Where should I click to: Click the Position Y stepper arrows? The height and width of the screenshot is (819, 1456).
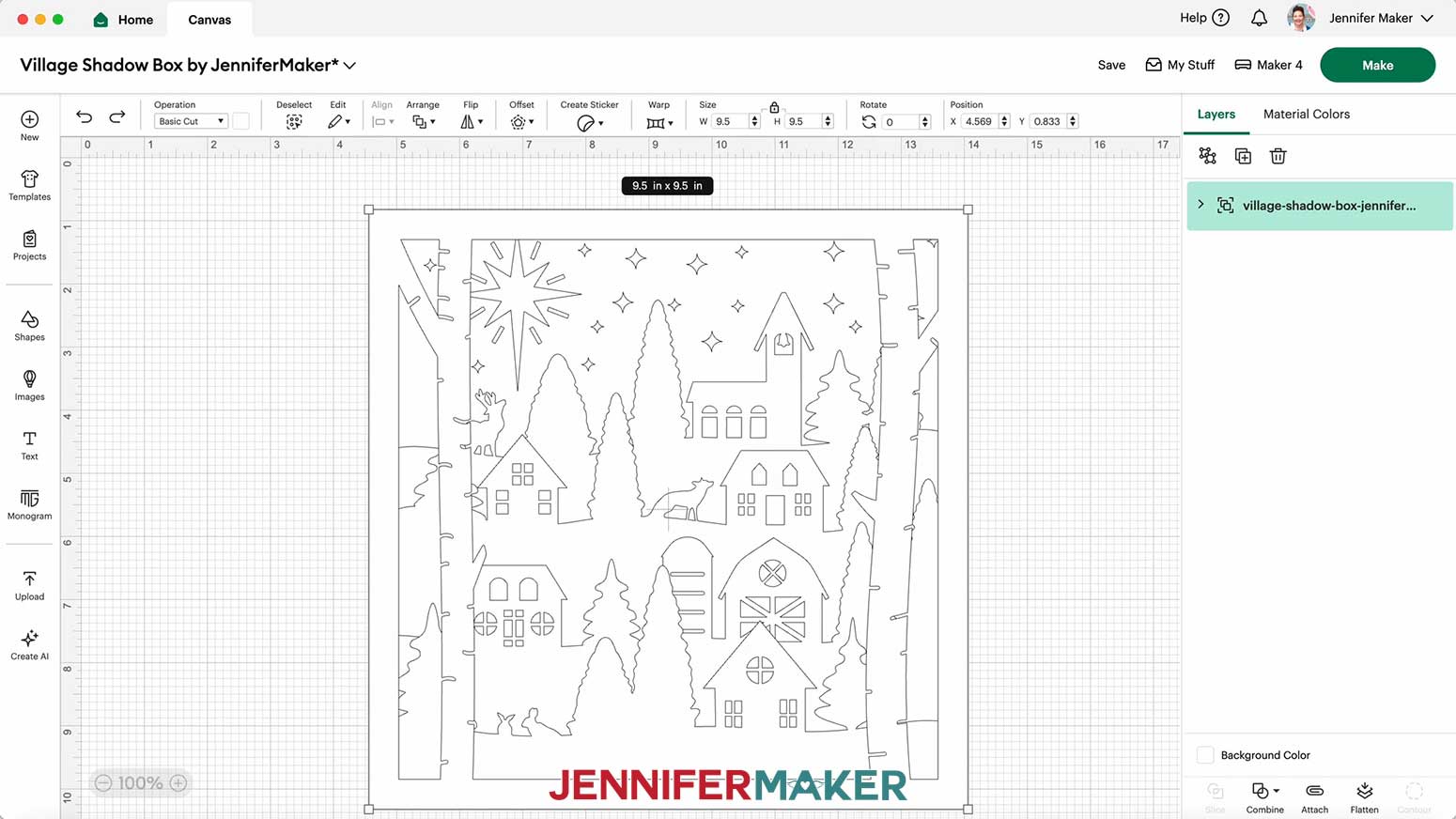(x=1073, y=121)
